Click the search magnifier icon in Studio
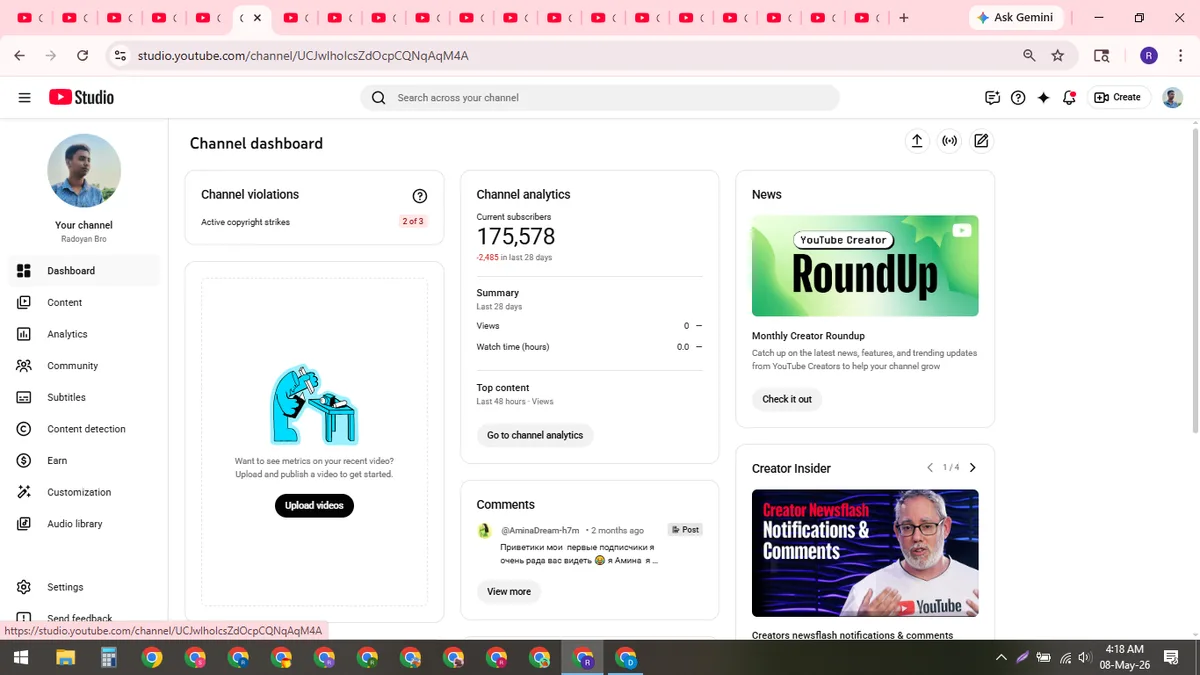The image size is (1200, 675). [x=378, y=98]
